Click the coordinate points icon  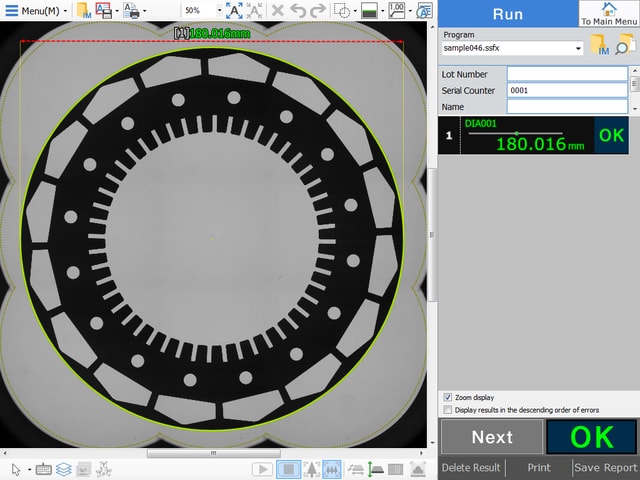pos(104,470)
